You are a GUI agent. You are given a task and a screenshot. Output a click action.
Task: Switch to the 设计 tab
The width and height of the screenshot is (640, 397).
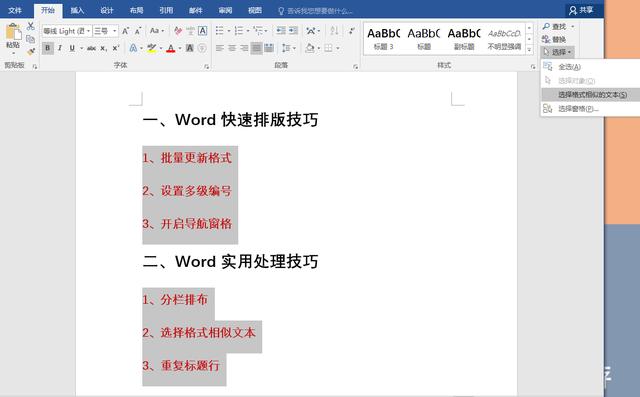tap(107, 11)
